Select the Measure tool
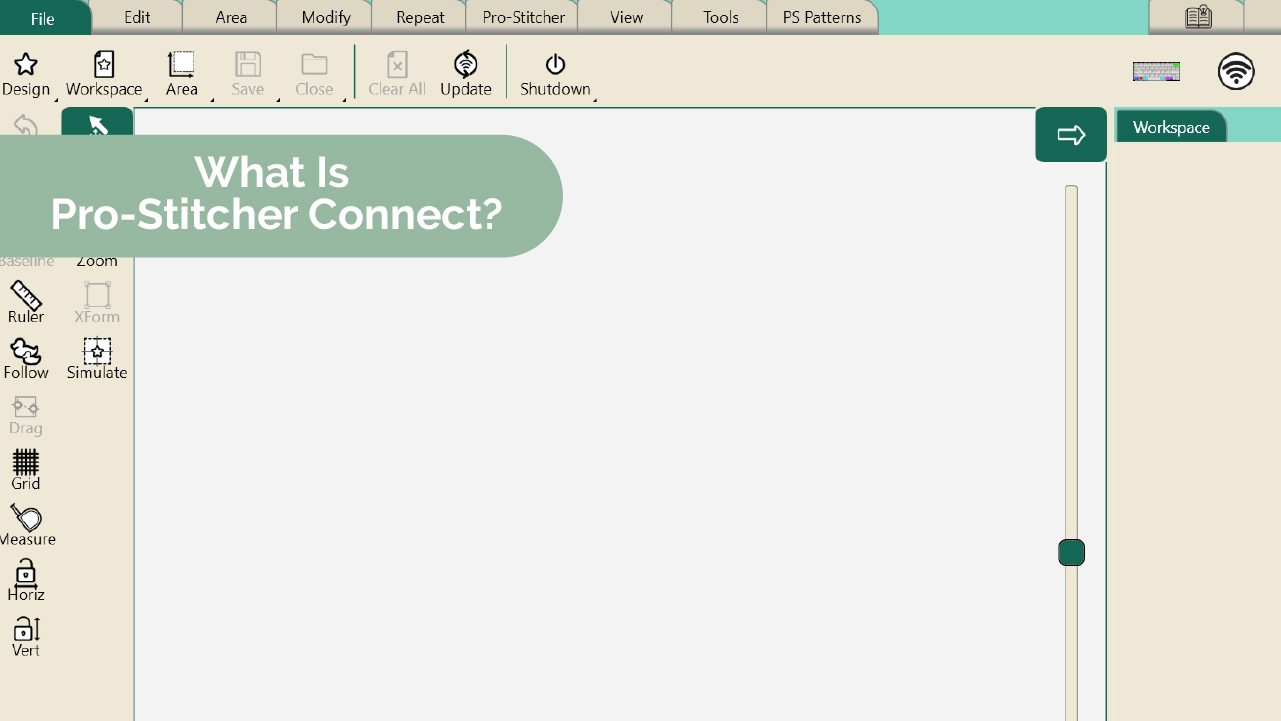The image size is (1281, 721). (26, 519)
